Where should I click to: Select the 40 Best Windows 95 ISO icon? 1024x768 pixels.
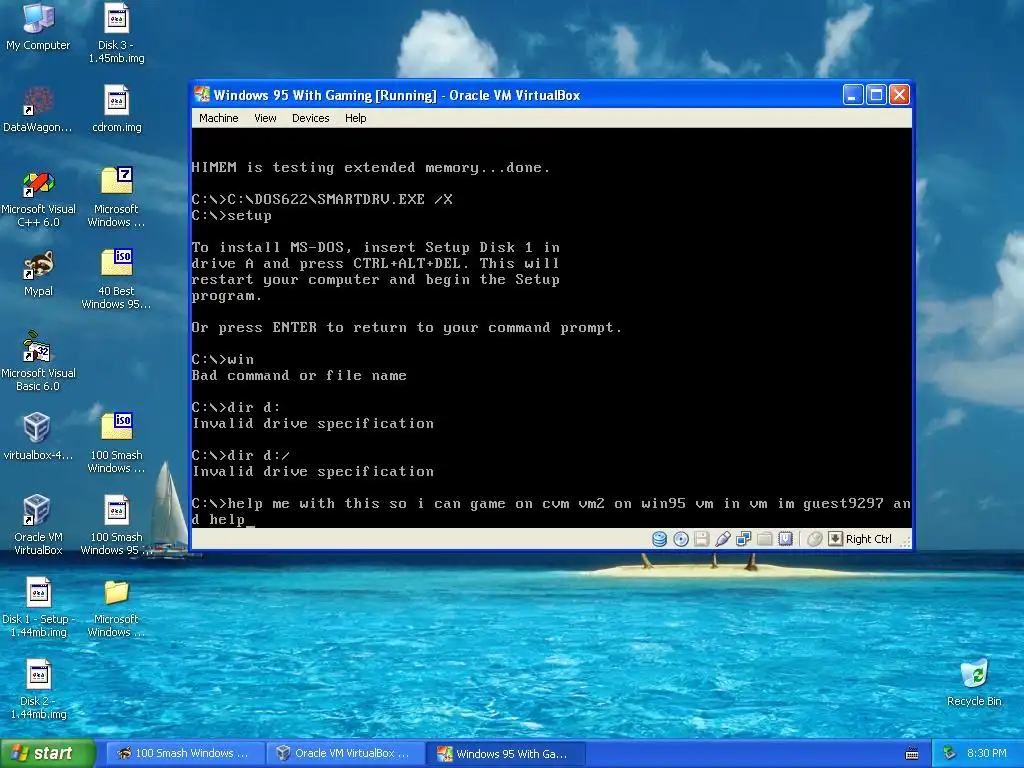(x=116, y=280)
